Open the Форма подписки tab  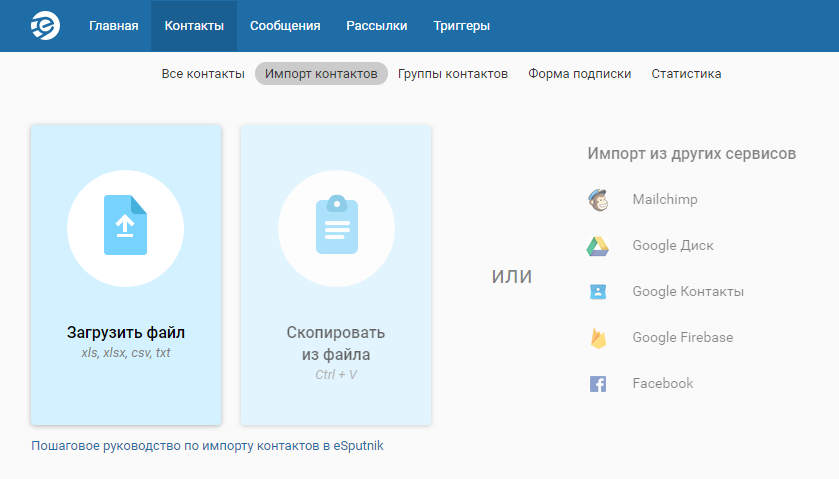[580, 74]
